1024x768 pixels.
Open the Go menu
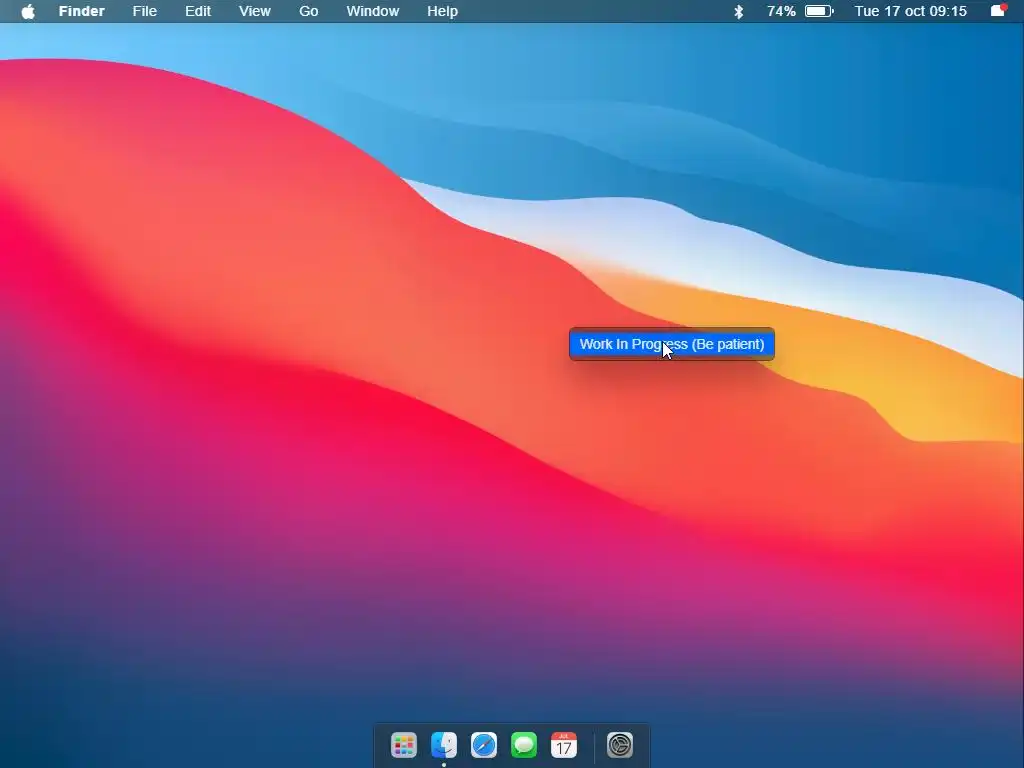click(x=308, y=11)
